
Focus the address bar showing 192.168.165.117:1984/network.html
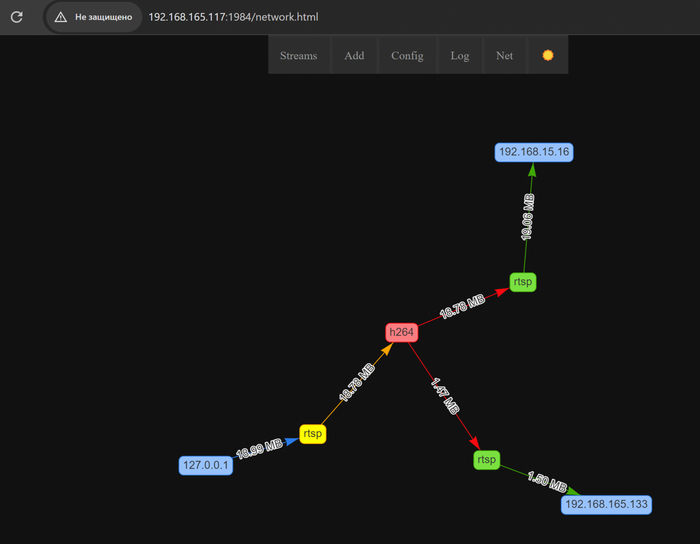click(233, 17)
